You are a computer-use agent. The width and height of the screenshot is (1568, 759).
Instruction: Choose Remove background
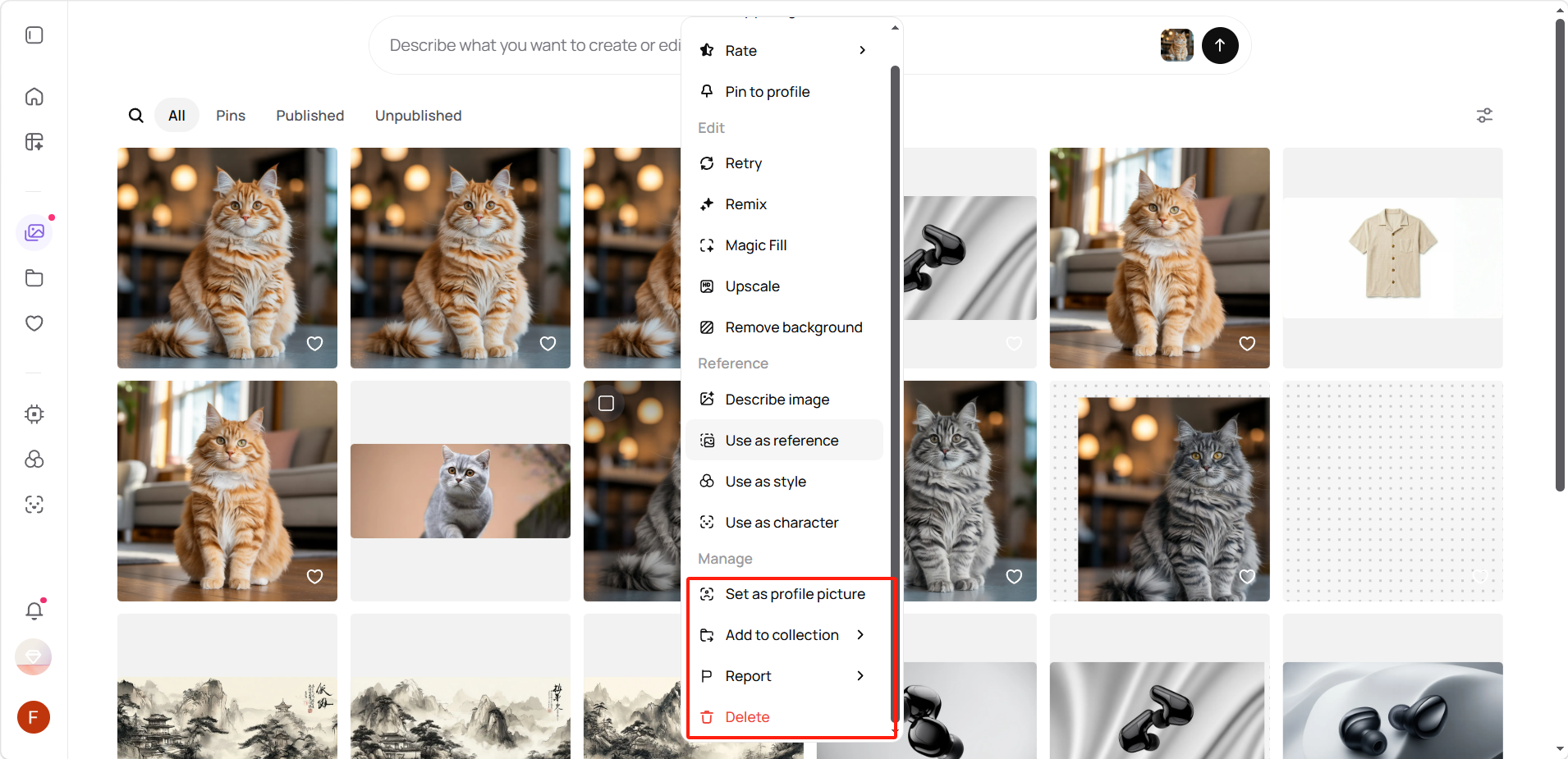(784, 327)
